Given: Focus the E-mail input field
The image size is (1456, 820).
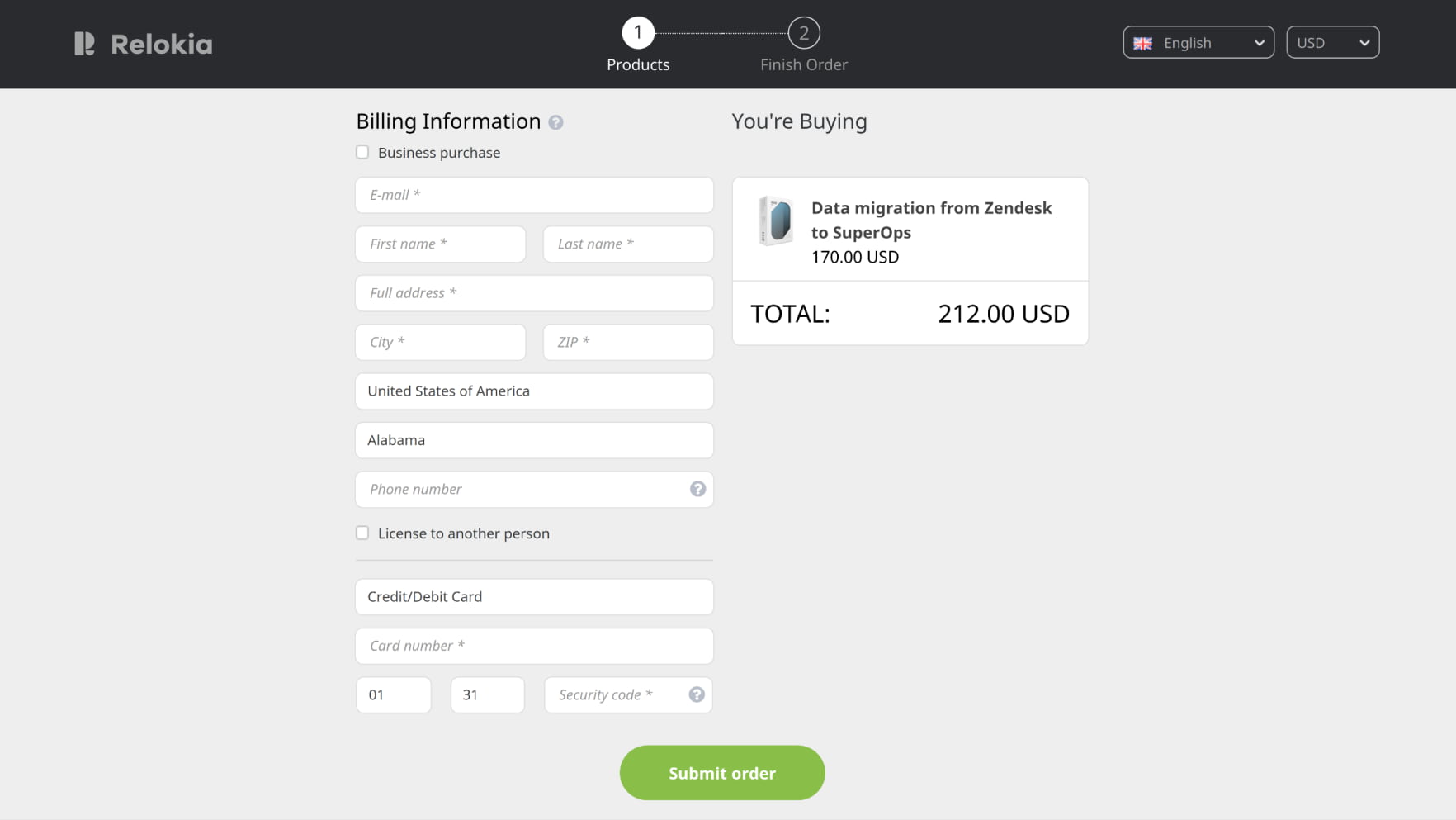Looking at the screenshot, I should [x=534, y=195].
